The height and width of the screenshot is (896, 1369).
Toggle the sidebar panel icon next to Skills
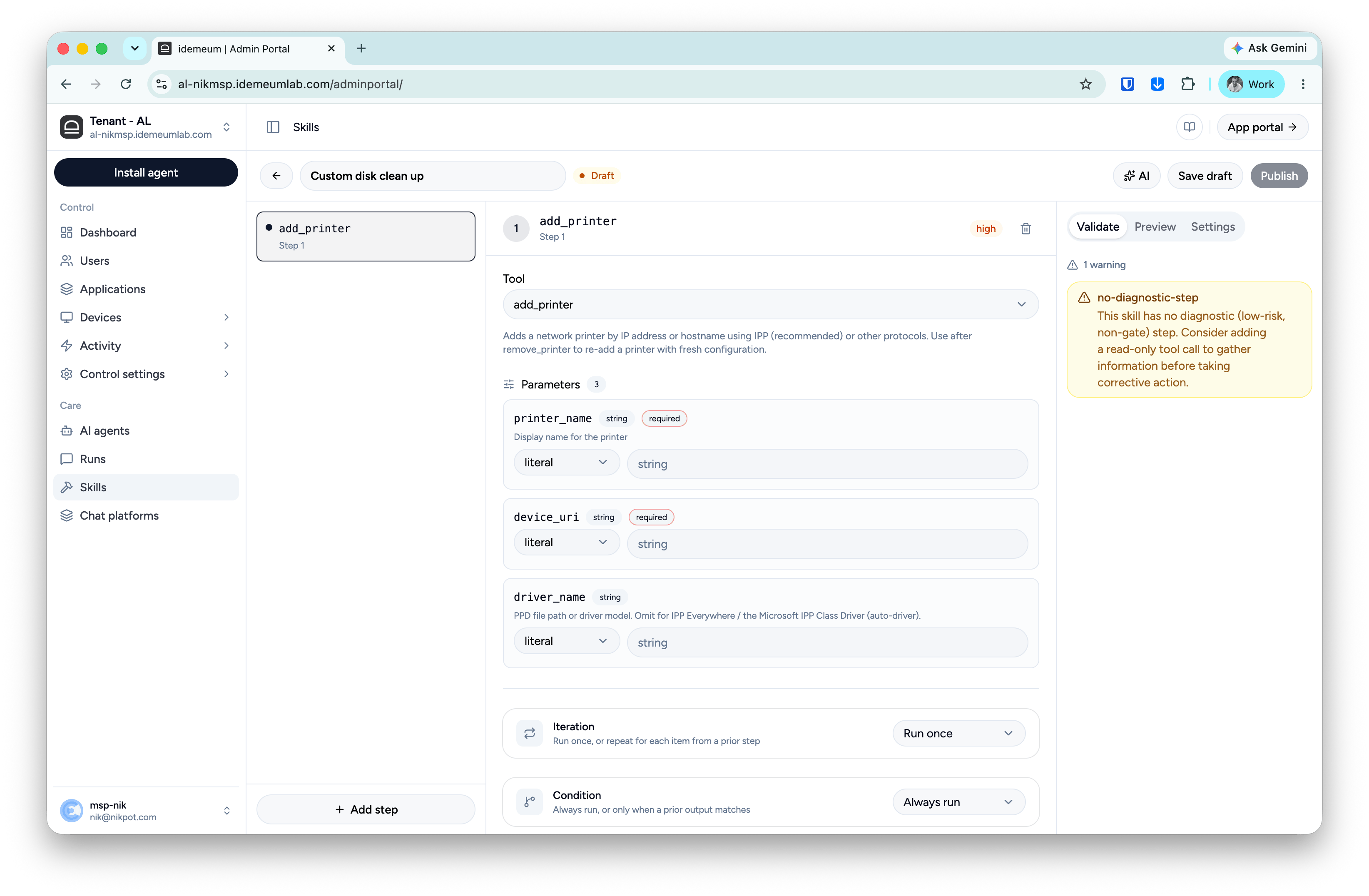click(x=273, y=127)
